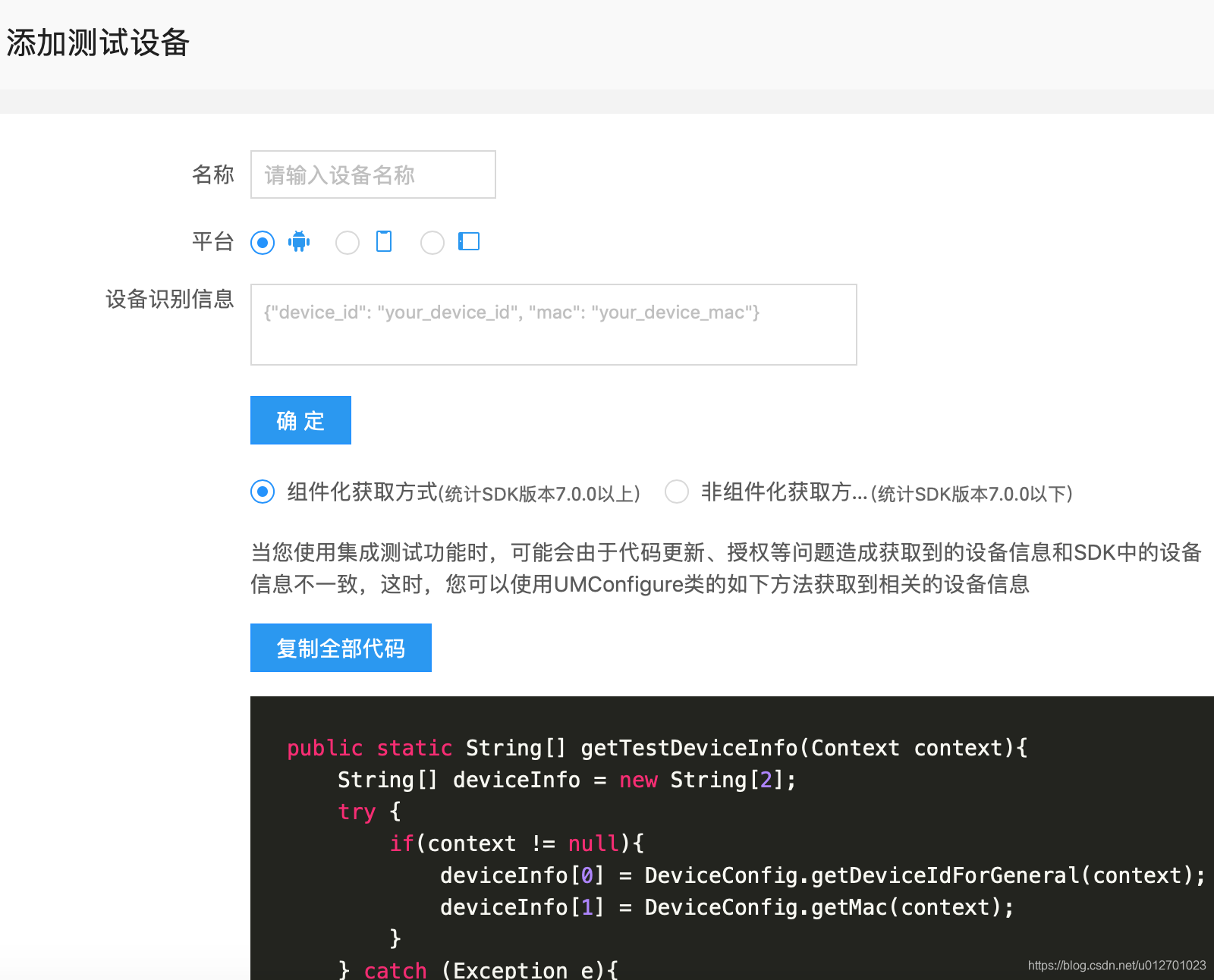
Task: Click the 确定 confirm button
Action: pyautogui.click(x=300, y=420)
